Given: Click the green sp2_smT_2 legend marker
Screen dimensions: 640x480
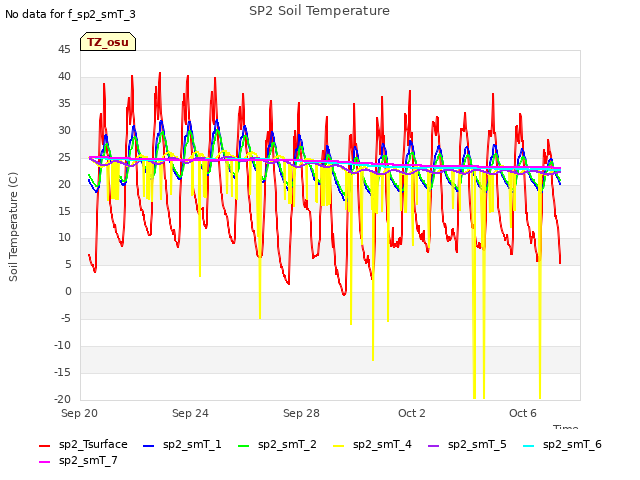Looking at the screenshot, I should (243, 446).
